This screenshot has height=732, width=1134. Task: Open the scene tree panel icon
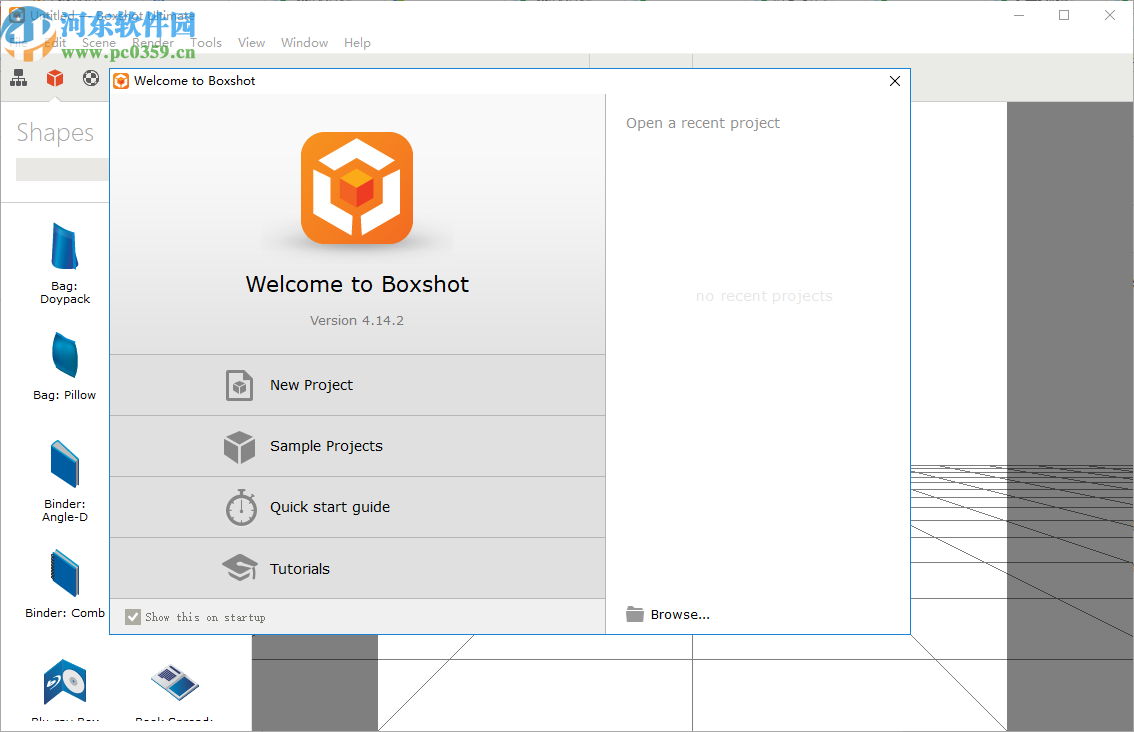(19, 78)
